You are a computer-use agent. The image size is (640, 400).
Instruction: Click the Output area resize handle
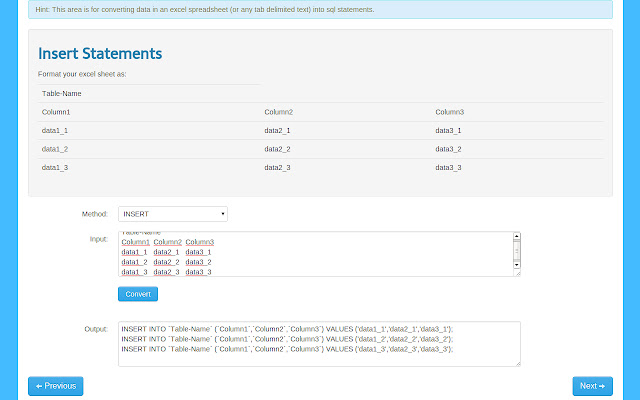click(x=517, y=363)
